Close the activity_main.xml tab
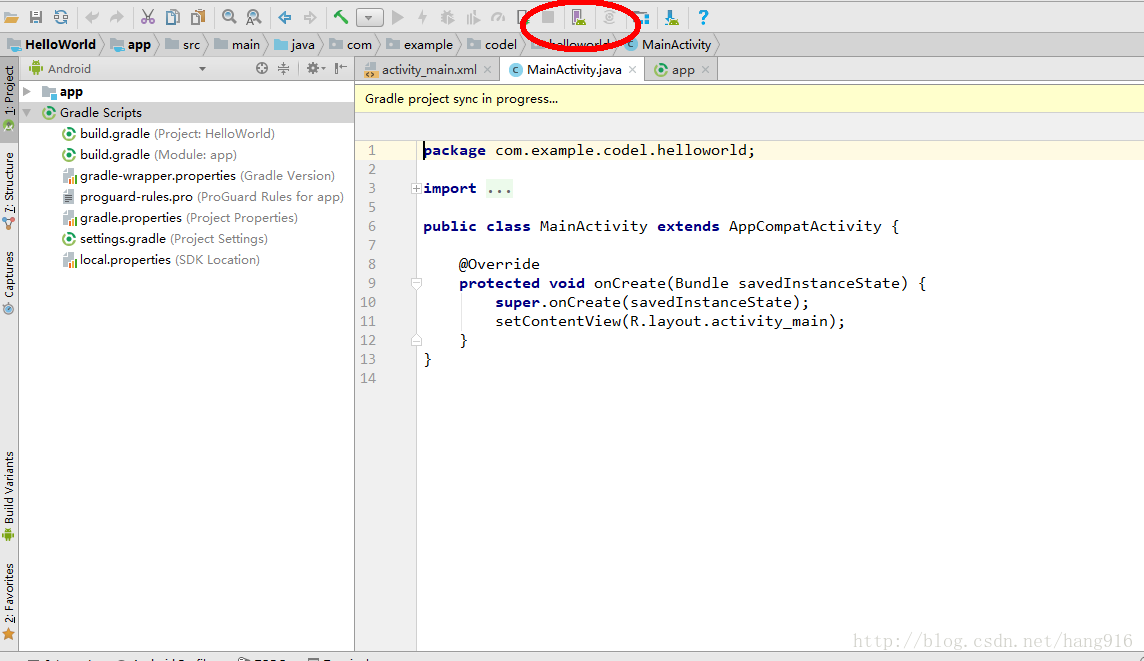 click(x=487, y=69)
